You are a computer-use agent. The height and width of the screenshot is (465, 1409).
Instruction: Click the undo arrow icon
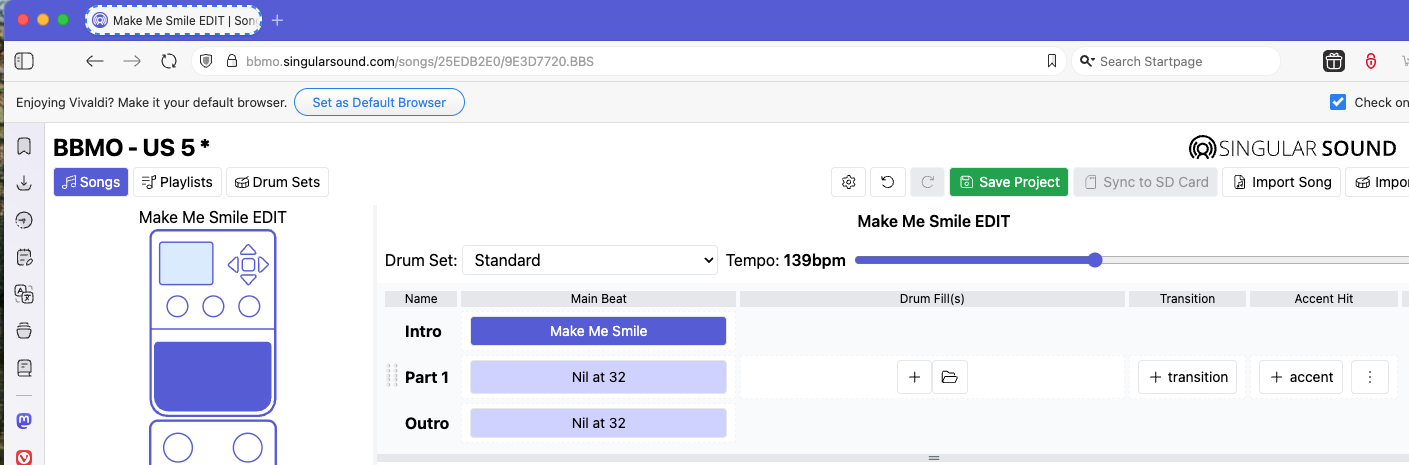(888, 182)
